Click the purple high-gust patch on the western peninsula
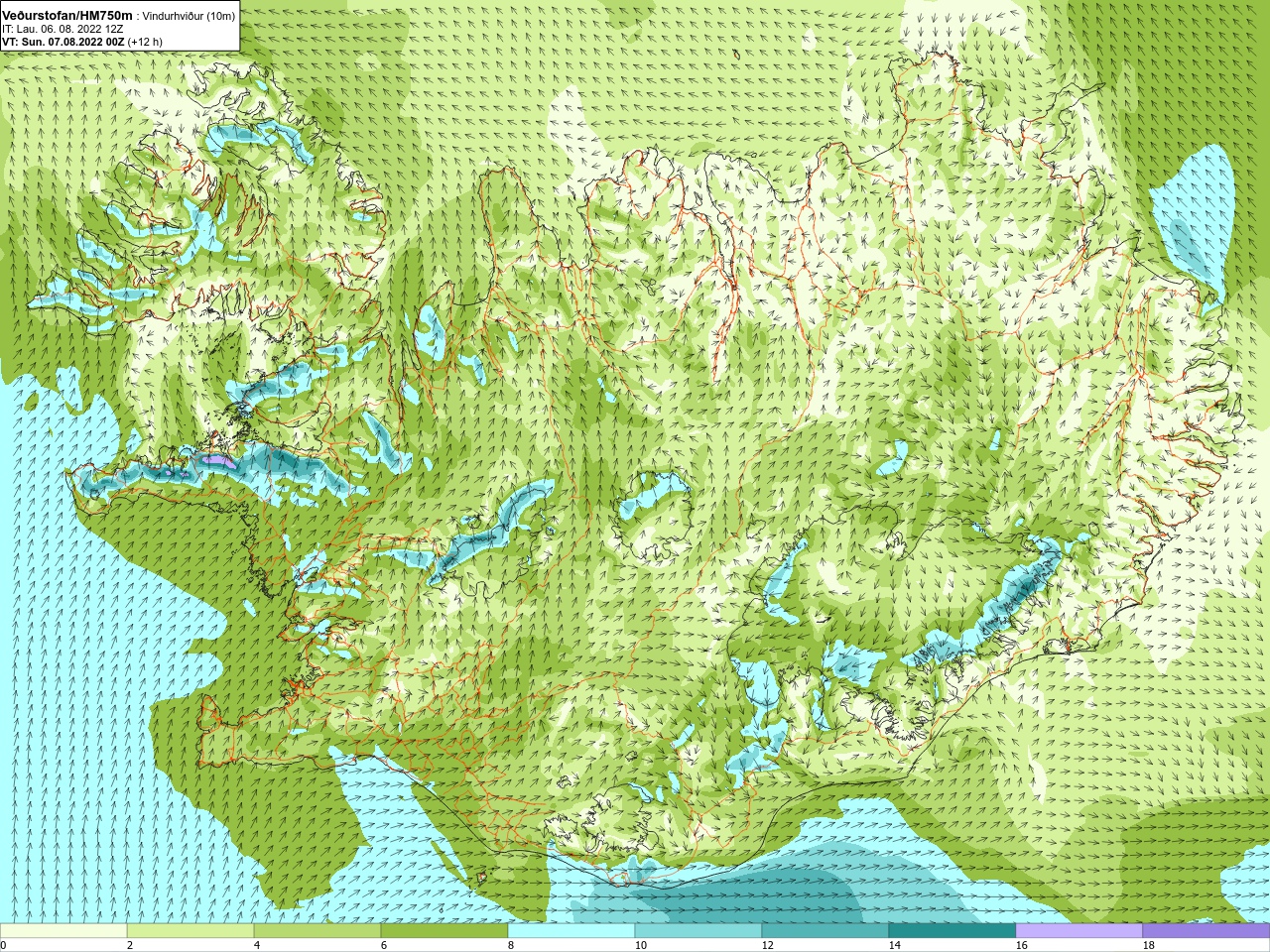The image size is (1270, 952). click(x=218, y=460)
